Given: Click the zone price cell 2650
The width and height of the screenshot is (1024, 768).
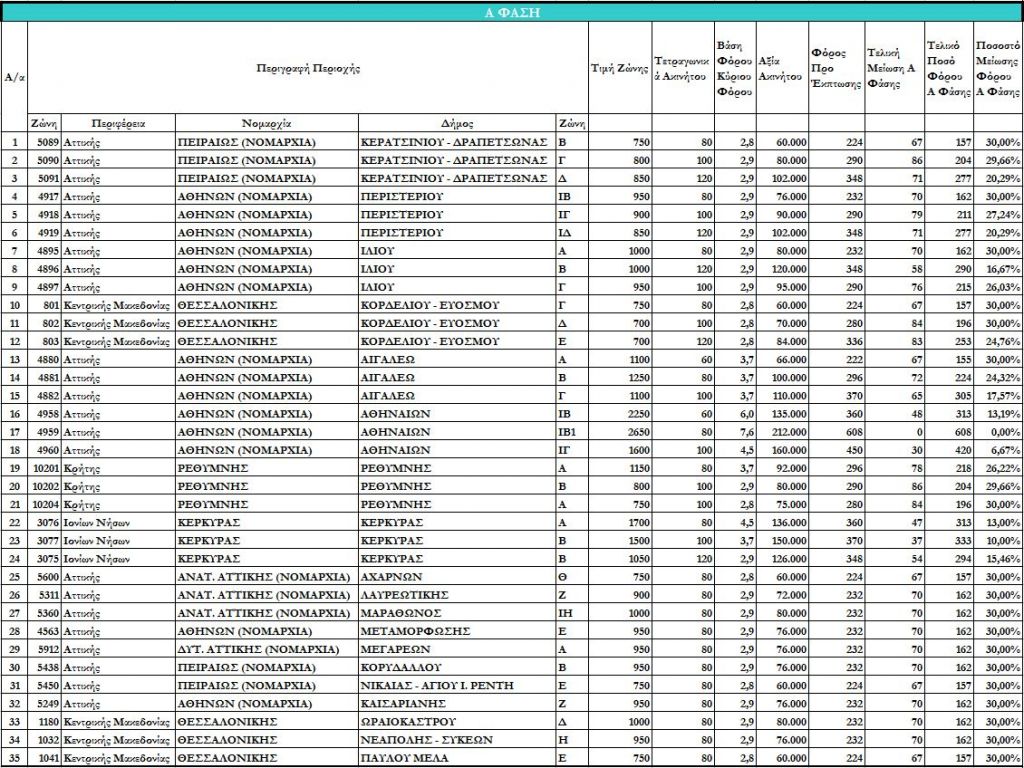Looking at the screenshot, I should pyautogui.click(x=621, y=432).
